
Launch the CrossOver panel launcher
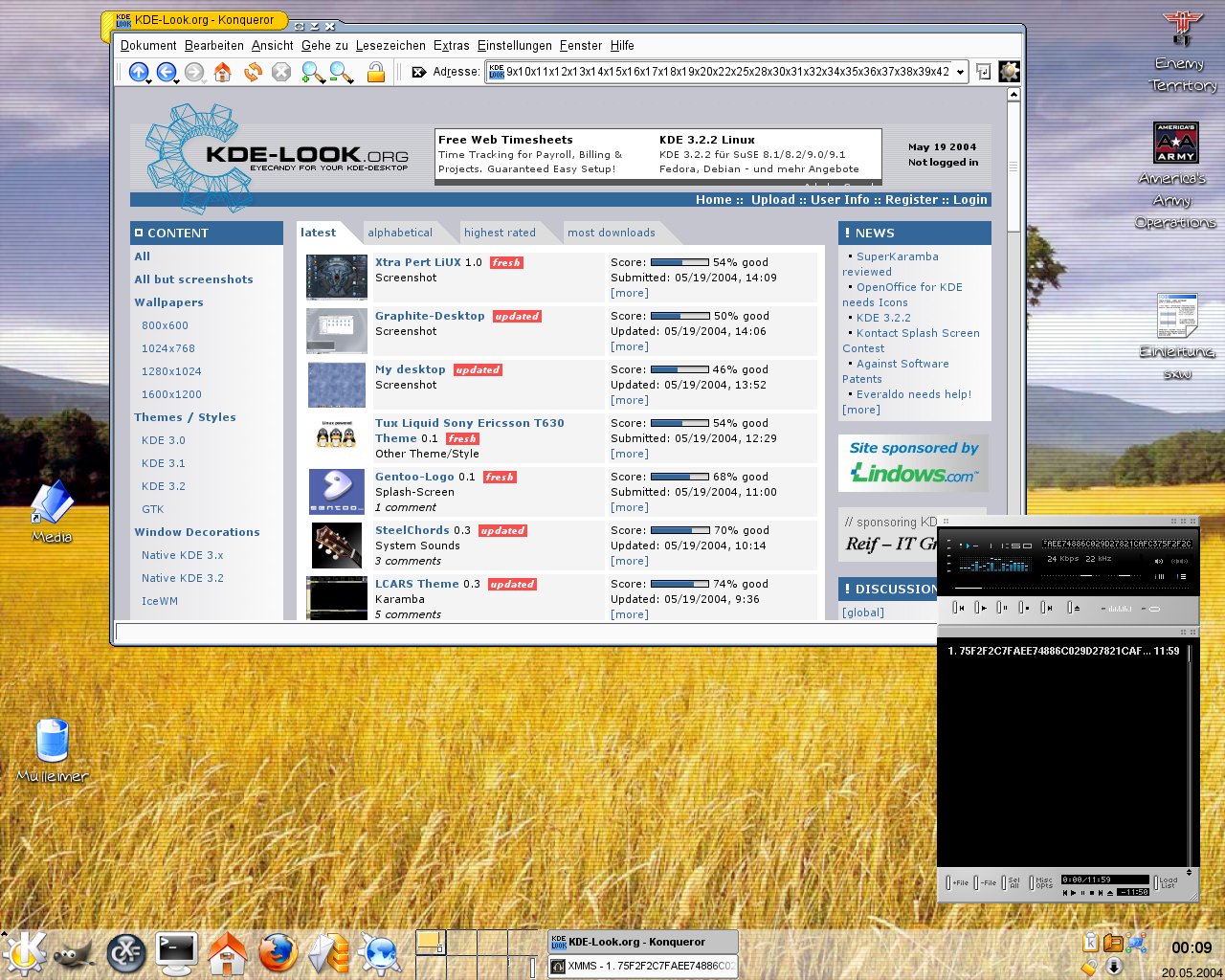click(x=125, y=952)
